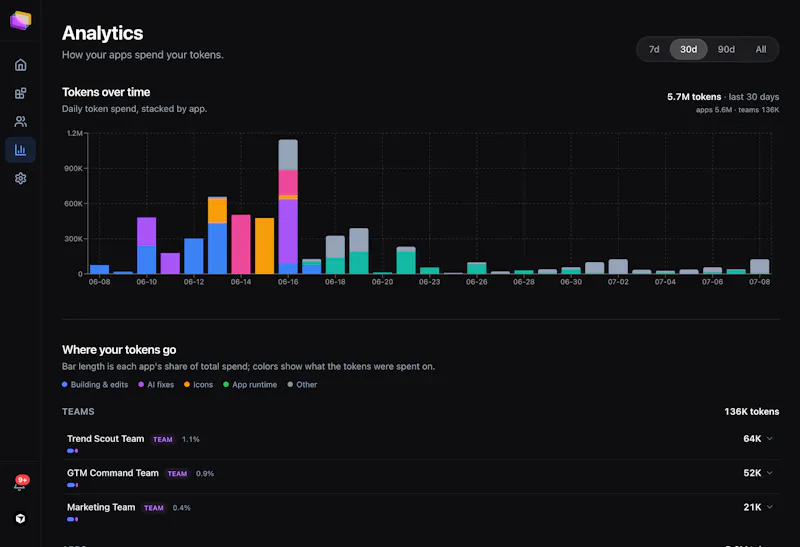Open Trend Scout Team name
The width and height of the screenshot is (800, 547).
106,439
